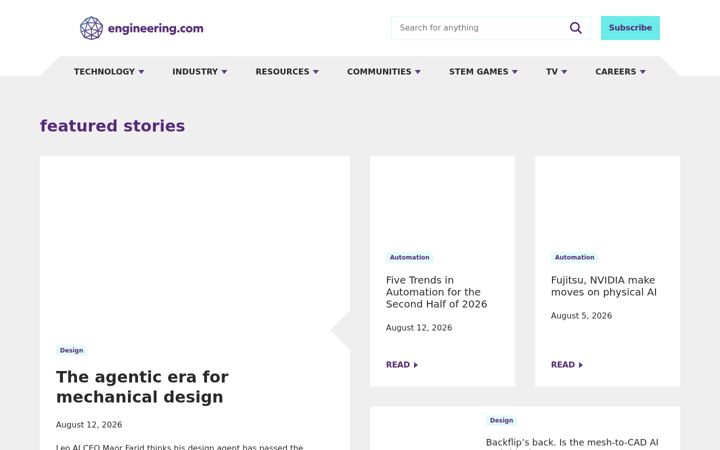
Task: Open the TV menu item
Action: click(x=552, y=72)
